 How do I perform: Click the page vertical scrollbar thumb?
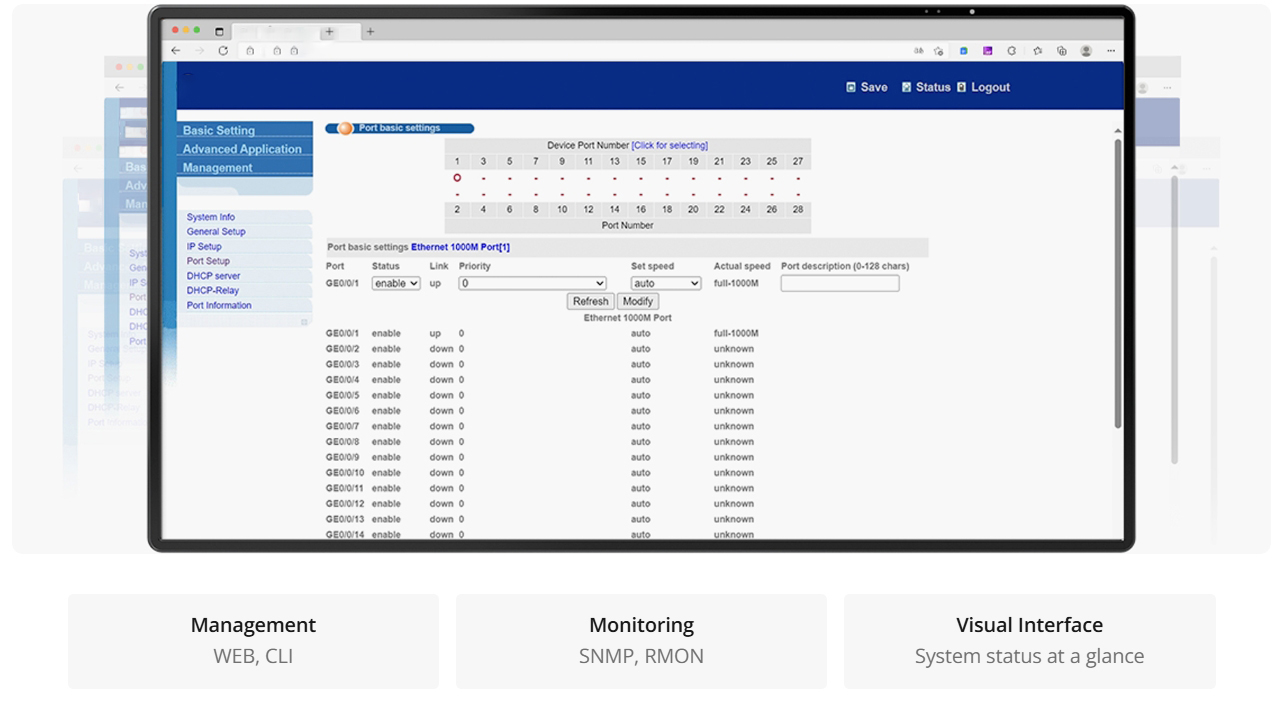[1118, 284]
